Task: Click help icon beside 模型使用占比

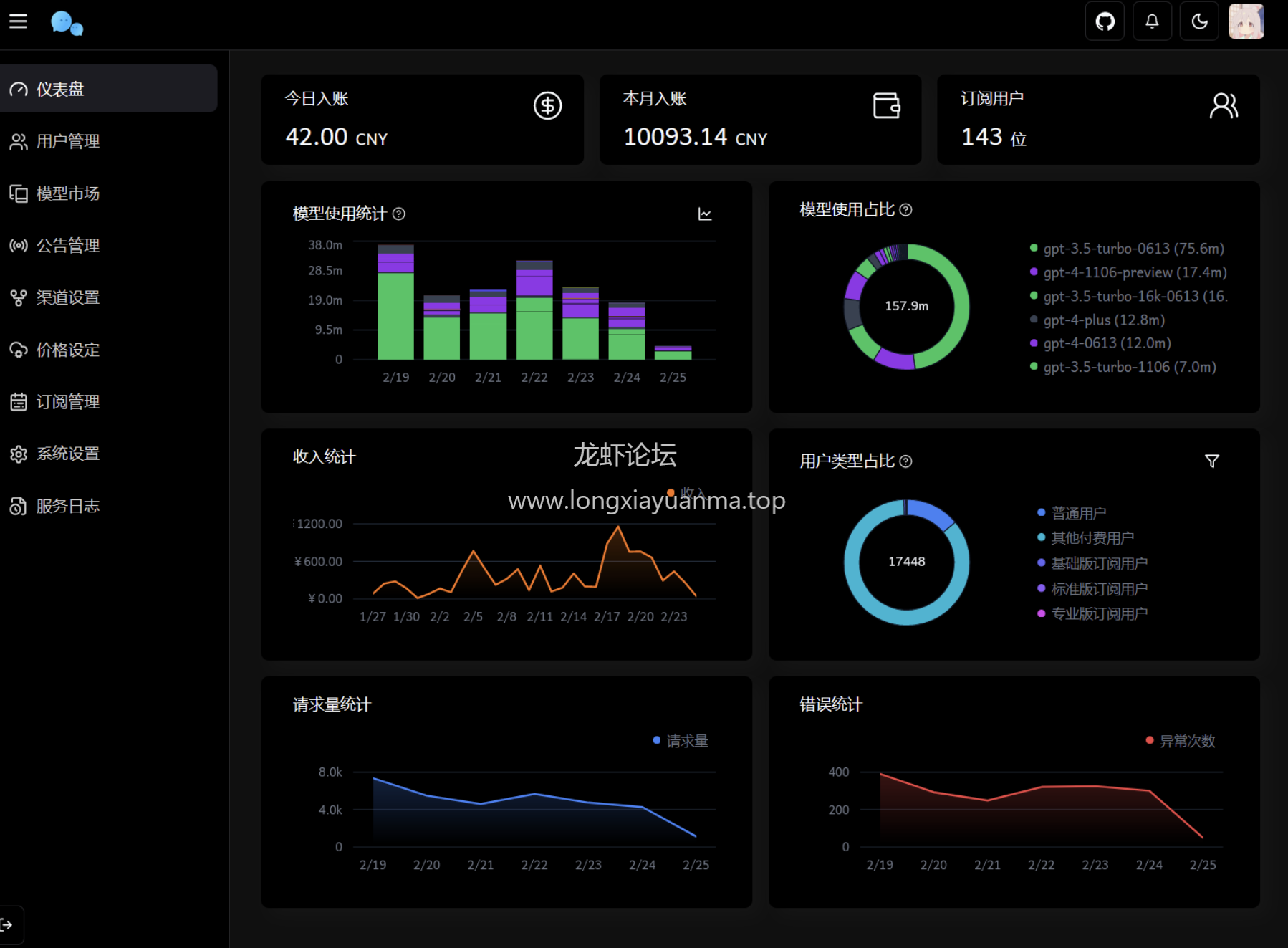Action: pyautogui.click(x=905, y=210)
